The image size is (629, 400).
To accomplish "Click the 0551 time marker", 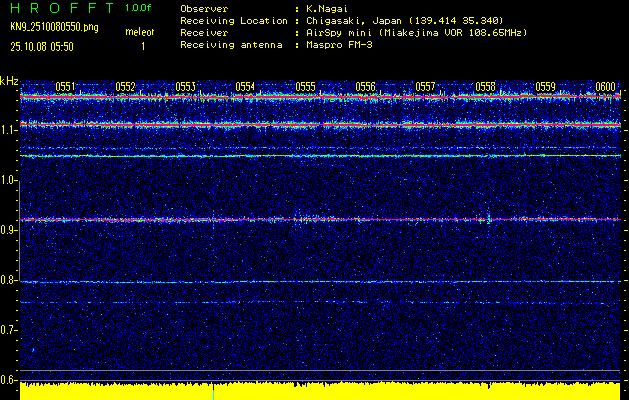I will [x=65, y=87].
